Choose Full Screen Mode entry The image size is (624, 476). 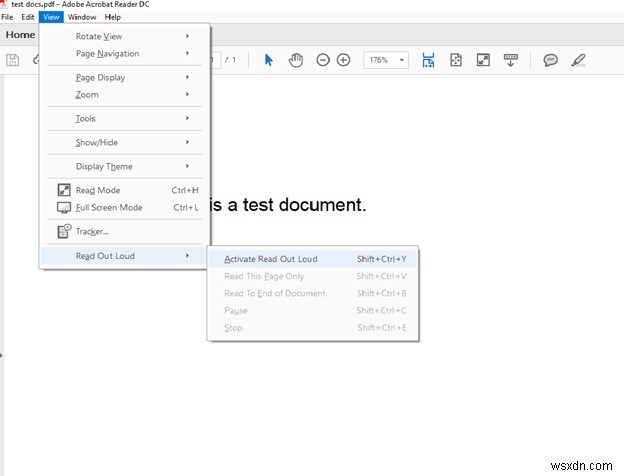point(124,207)
